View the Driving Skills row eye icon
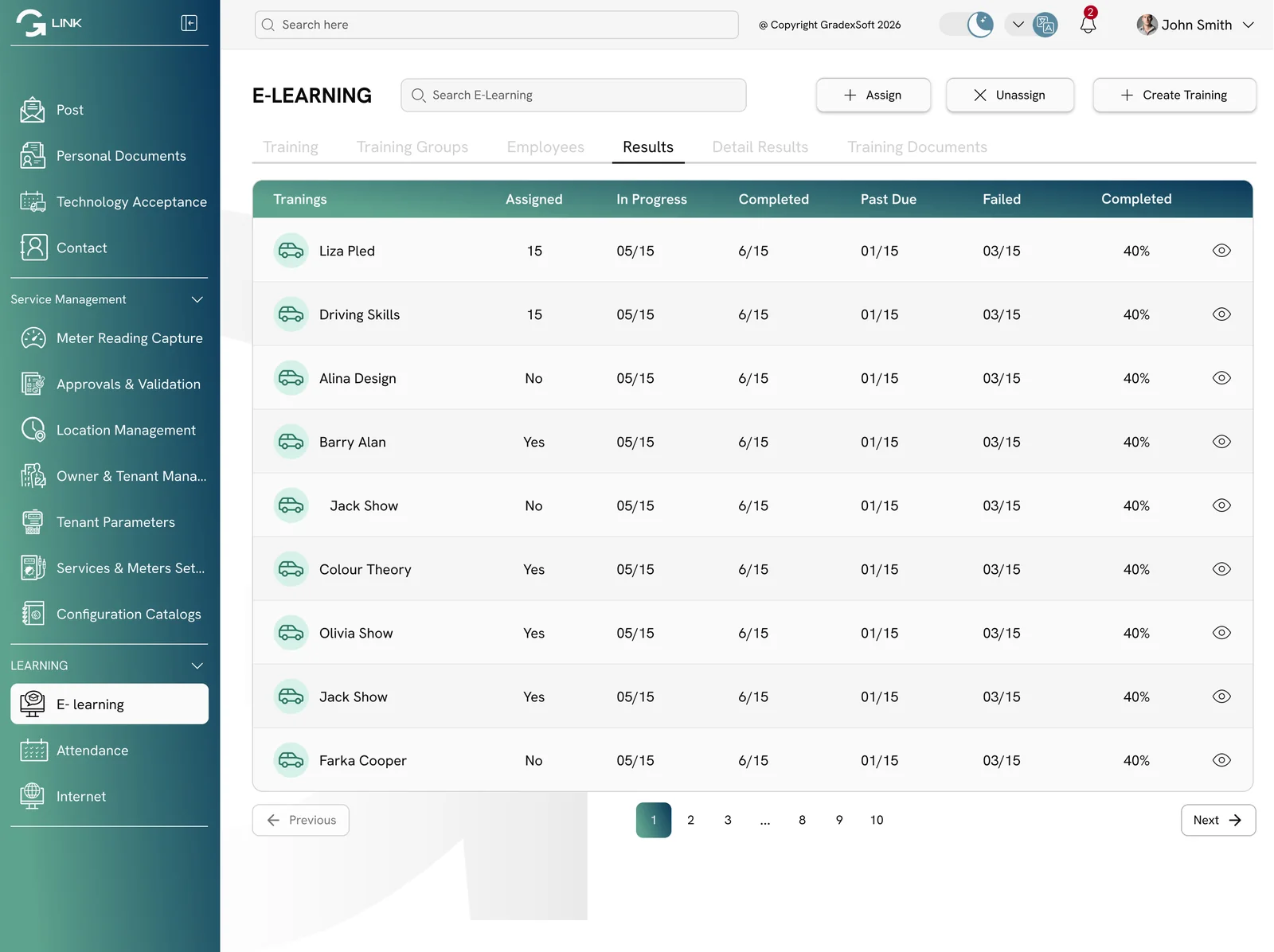Image resolution: width=1274 pixels, height=952 pixels. 1221,314
